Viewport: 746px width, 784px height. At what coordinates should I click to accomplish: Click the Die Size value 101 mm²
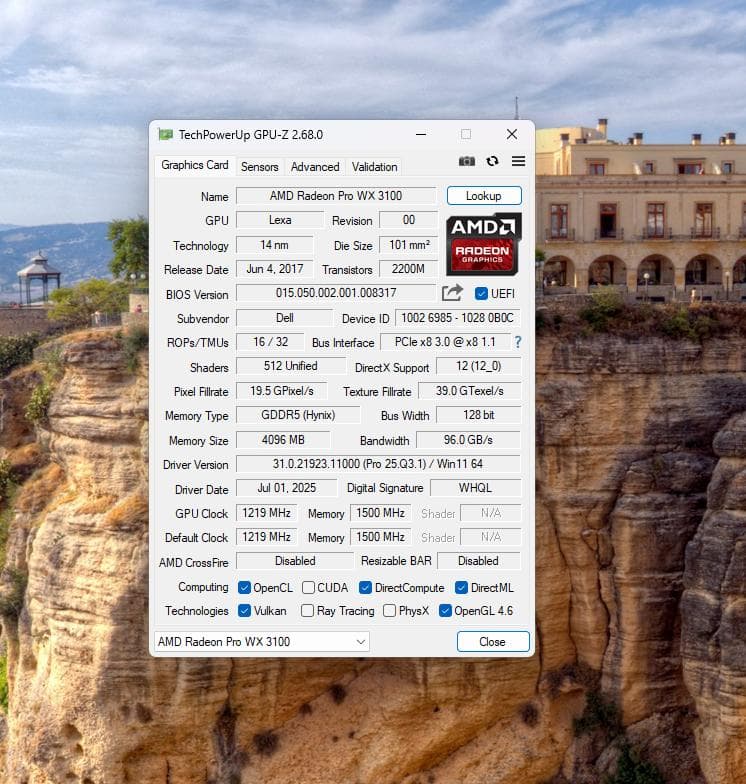click(x=408, y=244)
